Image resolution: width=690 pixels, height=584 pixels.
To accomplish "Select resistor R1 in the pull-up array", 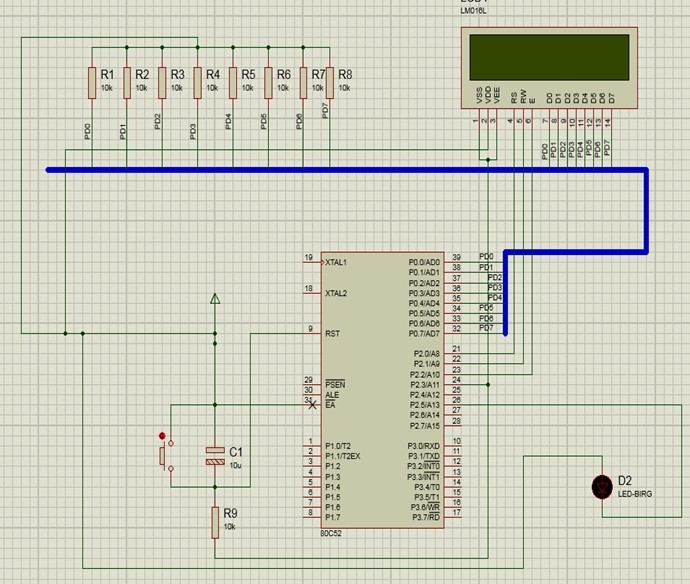I will (91, 82).
